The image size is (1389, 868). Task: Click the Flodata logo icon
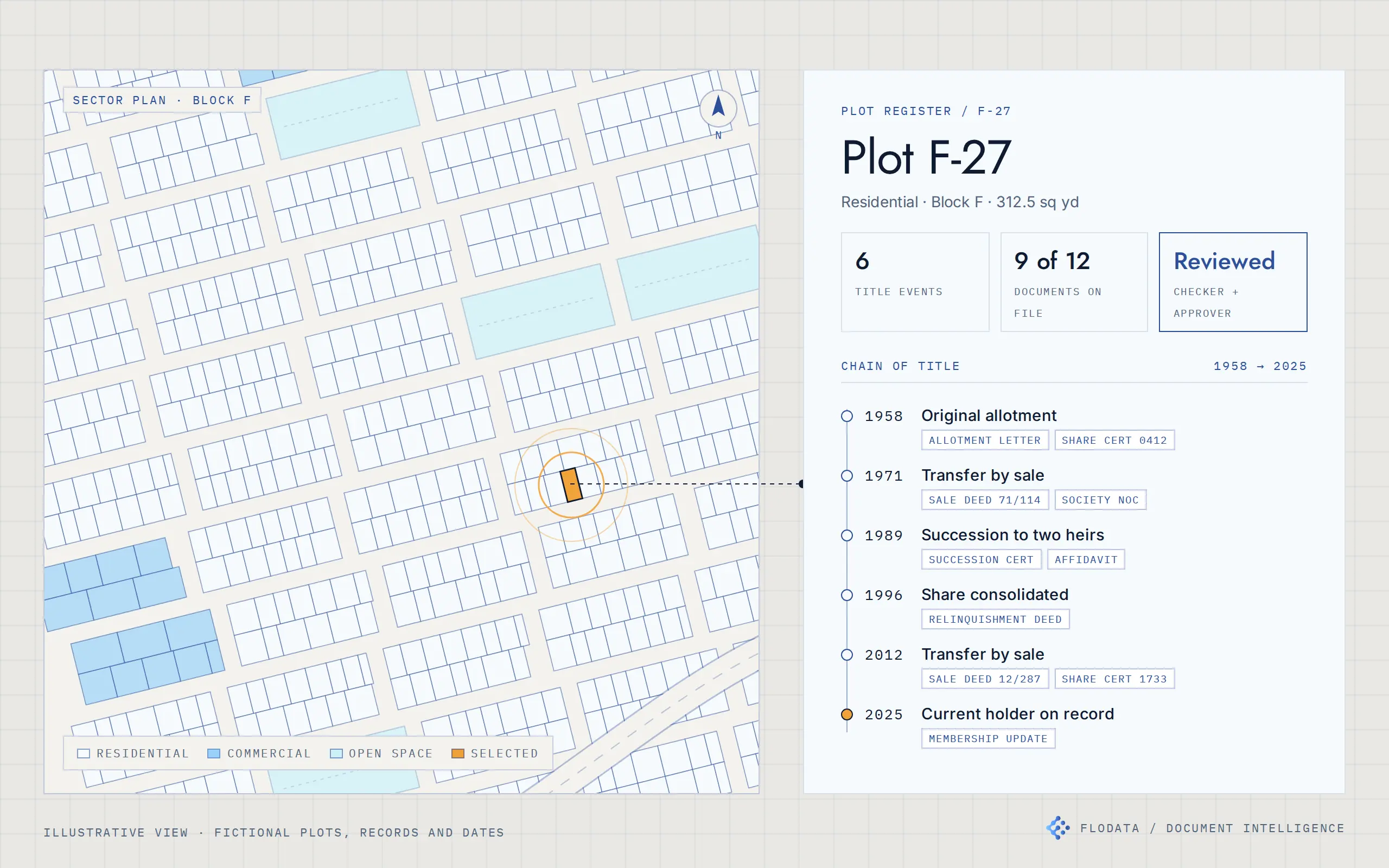pos(1058,828)
